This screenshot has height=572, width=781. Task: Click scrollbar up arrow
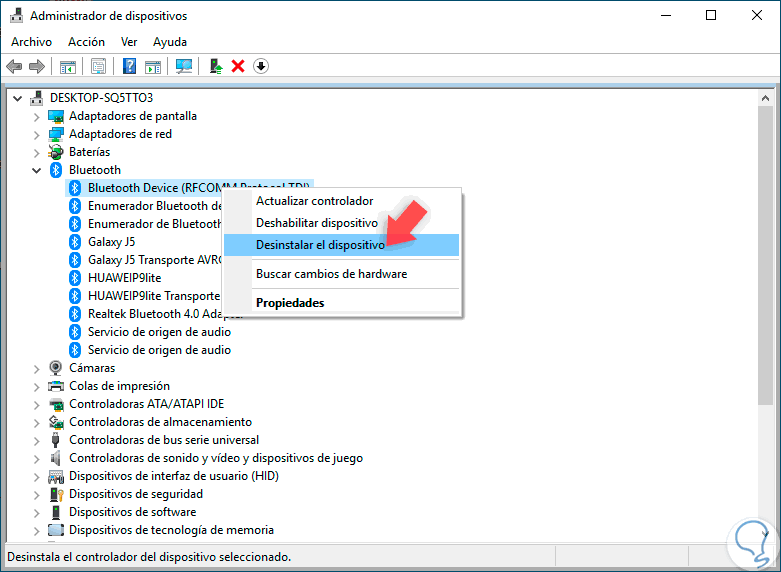pyautogui.click(x=766, y=98)
